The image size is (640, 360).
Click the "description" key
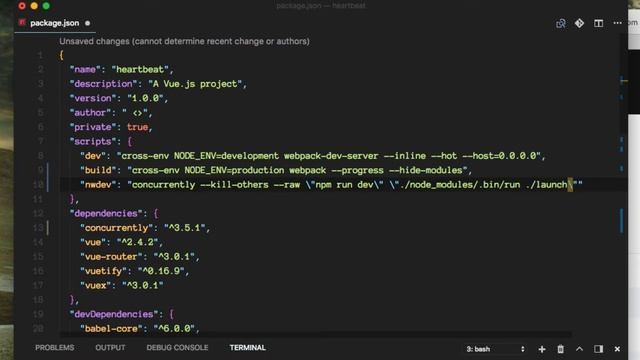pyautogui.click(x=103, y=84)
